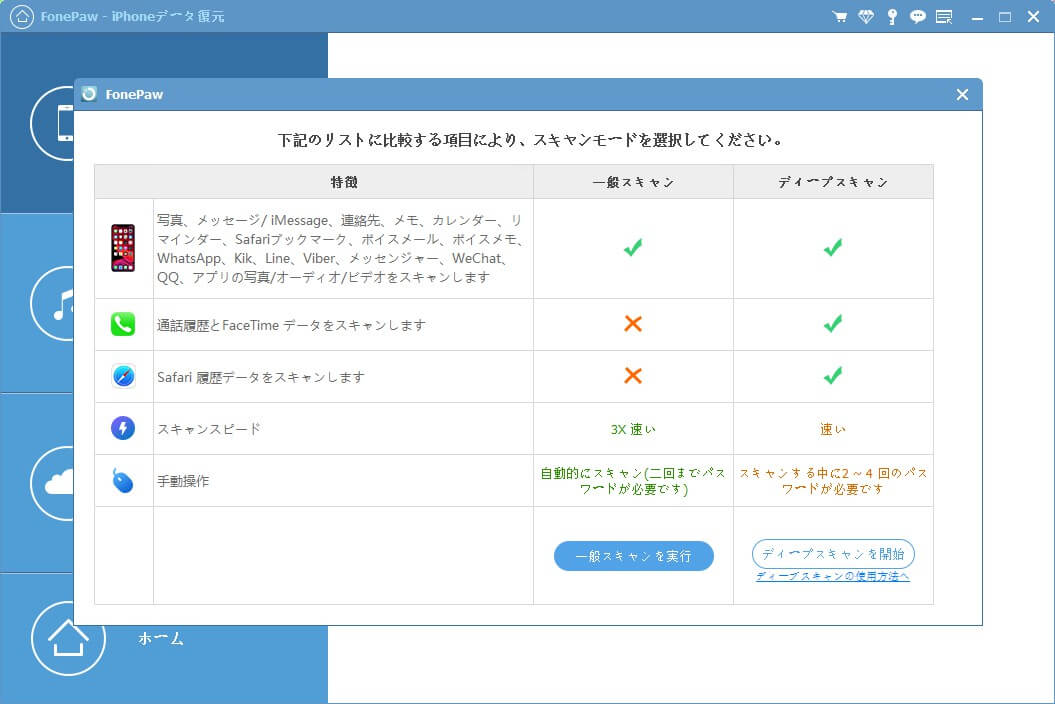Click the orange 速い deep scan value
This screenshot has width=1055, height=704.
point(833,429)
